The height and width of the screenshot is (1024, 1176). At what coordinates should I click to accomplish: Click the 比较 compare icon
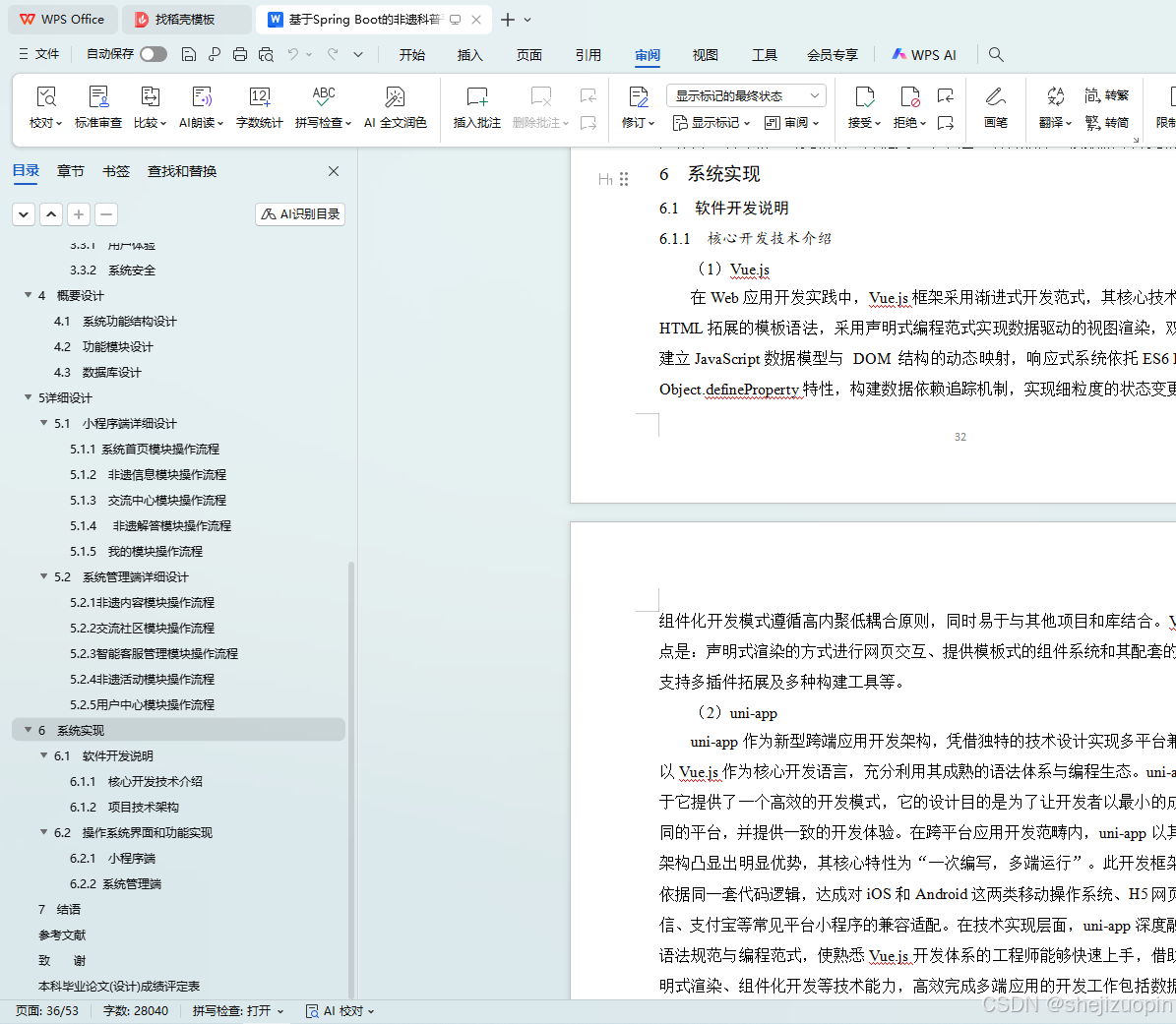150,96
